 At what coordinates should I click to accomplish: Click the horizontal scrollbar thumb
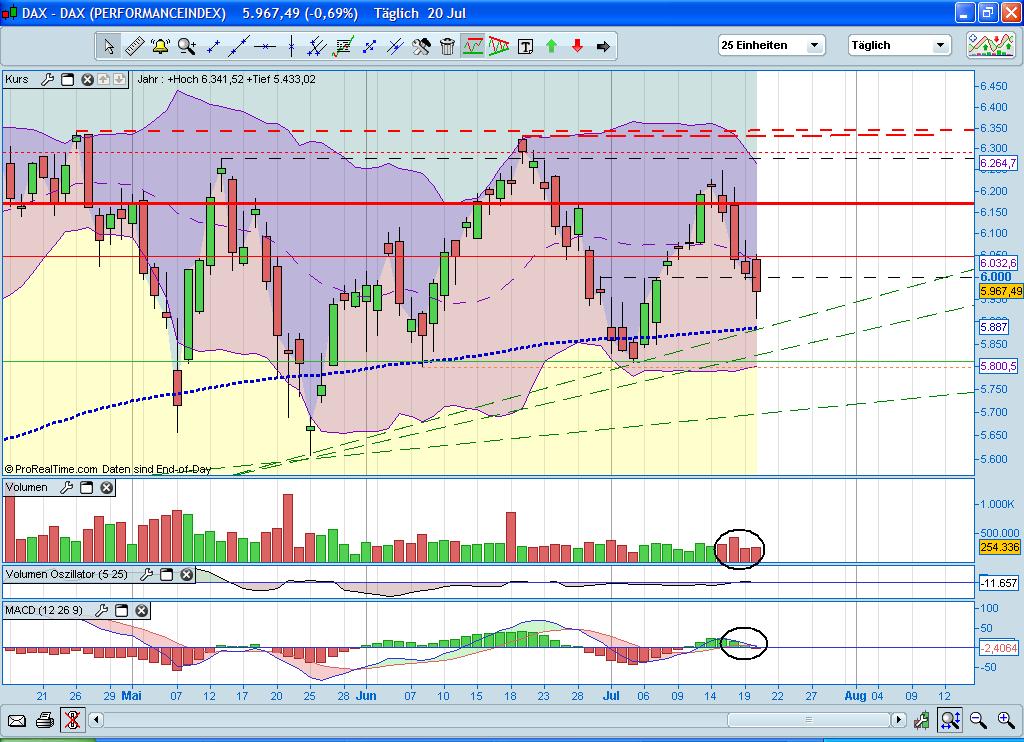point(809,720)
